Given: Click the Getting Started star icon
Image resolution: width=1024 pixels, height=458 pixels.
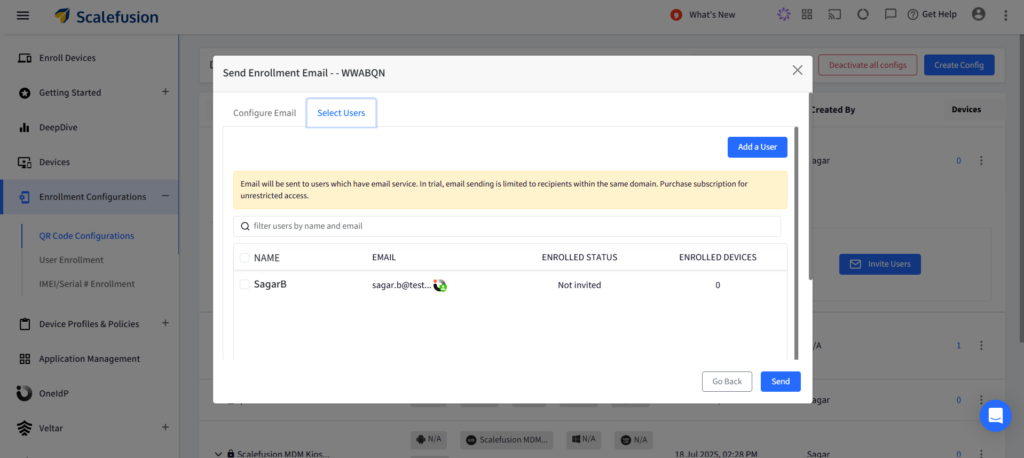Looking at the screenshot, I should tap(24, 93).
